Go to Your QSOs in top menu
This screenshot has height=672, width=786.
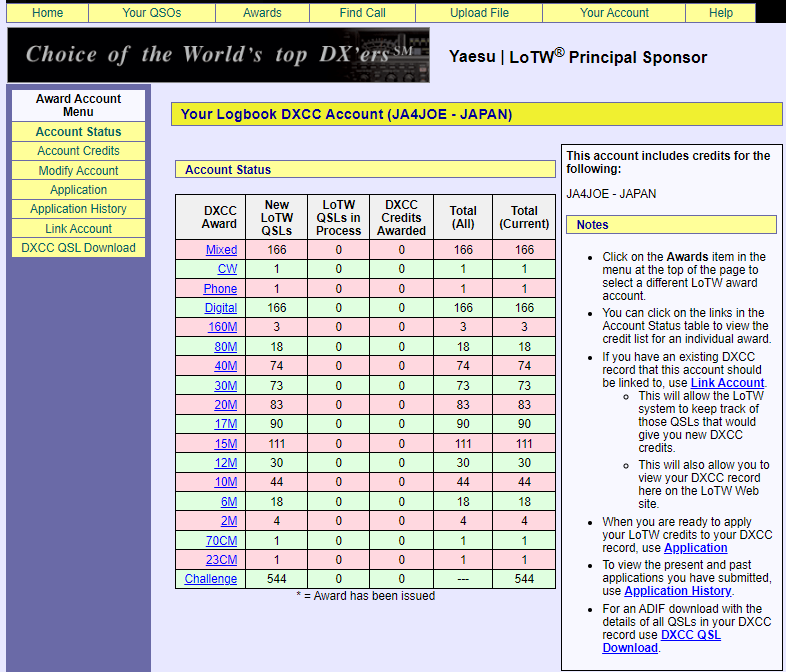coord(152,13)
